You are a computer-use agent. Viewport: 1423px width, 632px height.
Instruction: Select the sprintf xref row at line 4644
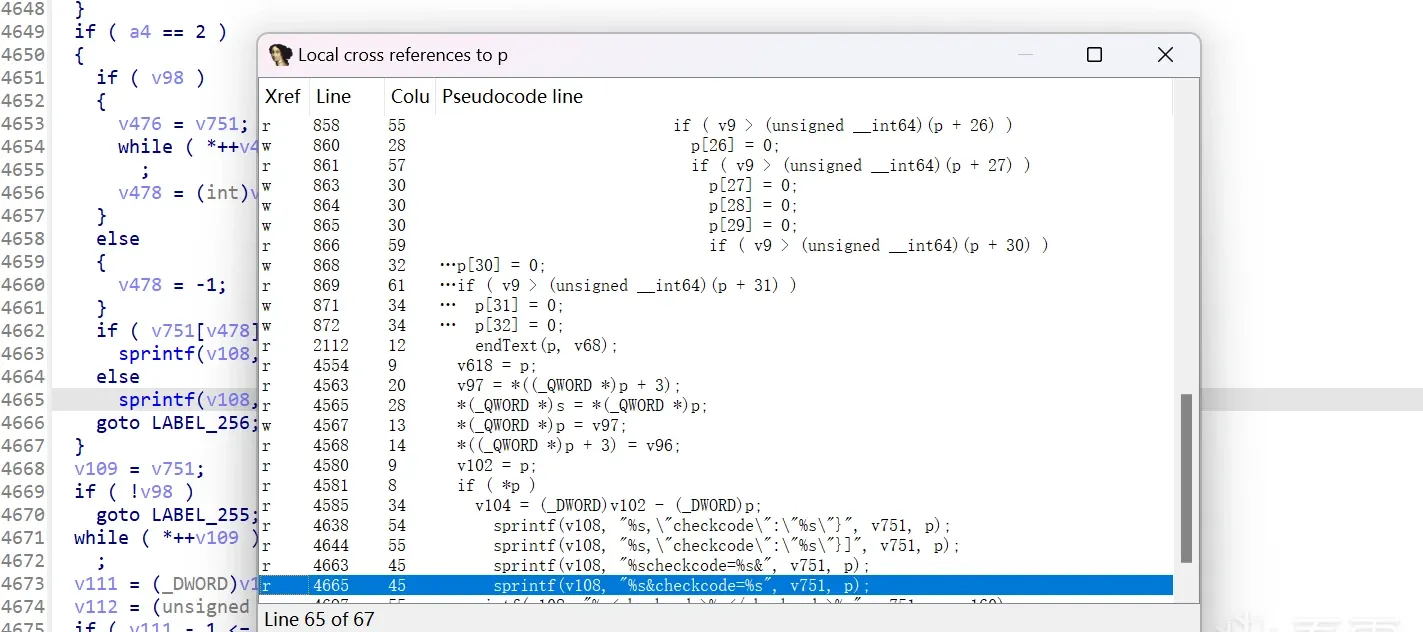[716, 545]
